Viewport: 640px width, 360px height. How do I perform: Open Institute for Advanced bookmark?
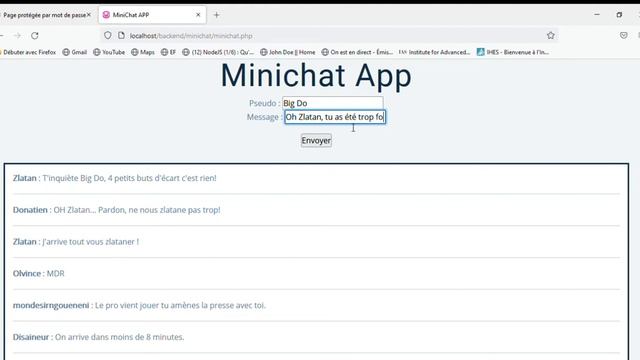point(435,52)
